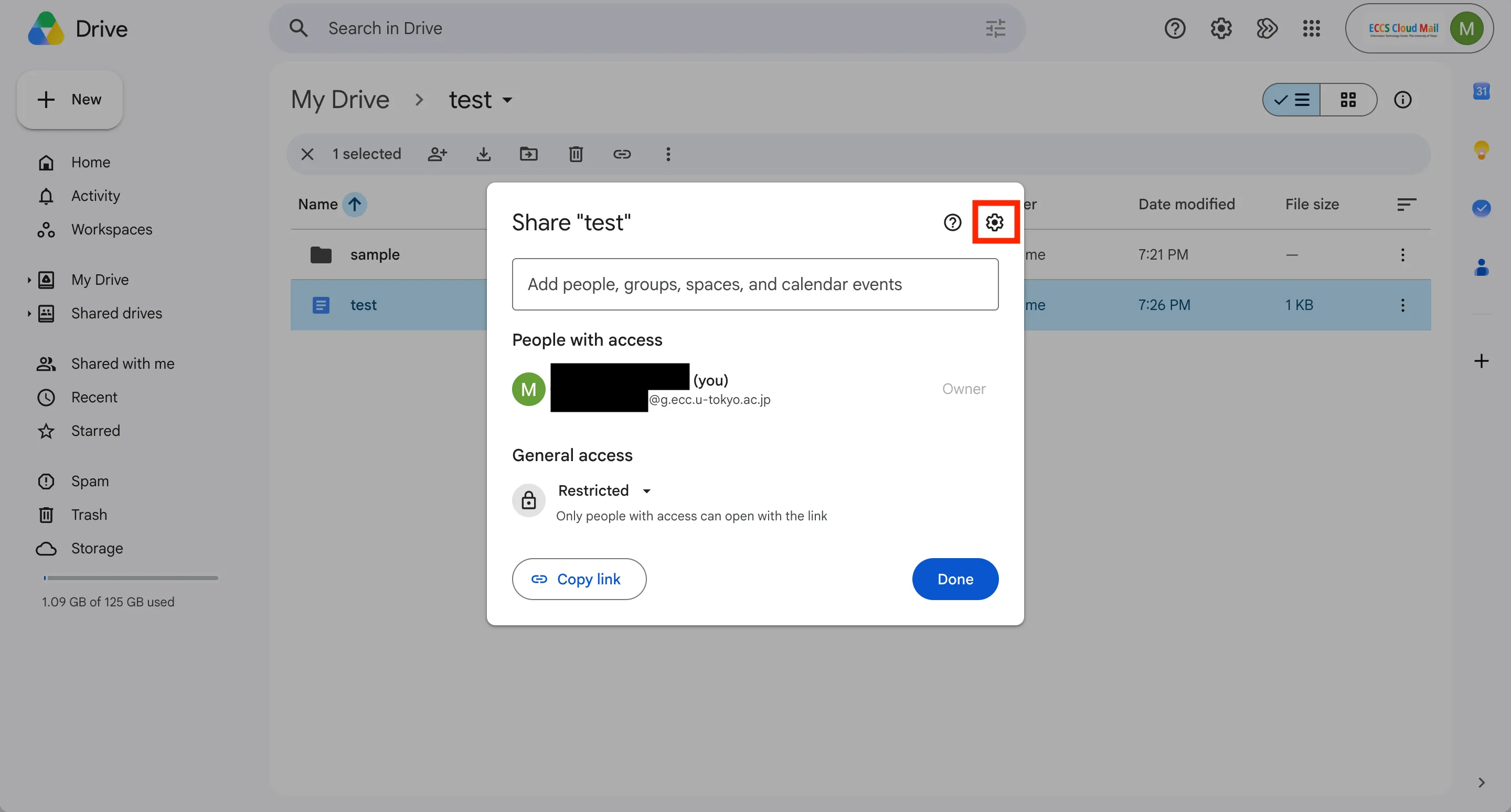
Task: Reverse sort direction arrow beside Name
Action: click(354, 204)
